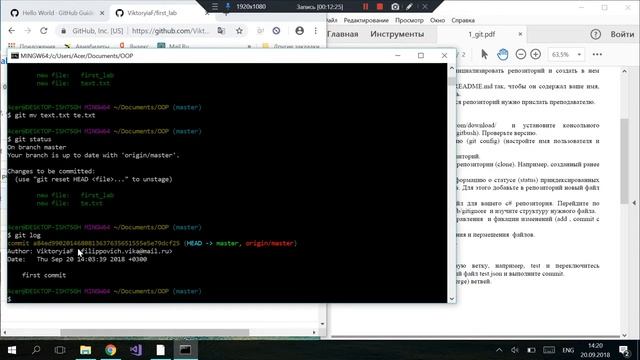Open Google Chrome from the taskbar

point(110,350)
